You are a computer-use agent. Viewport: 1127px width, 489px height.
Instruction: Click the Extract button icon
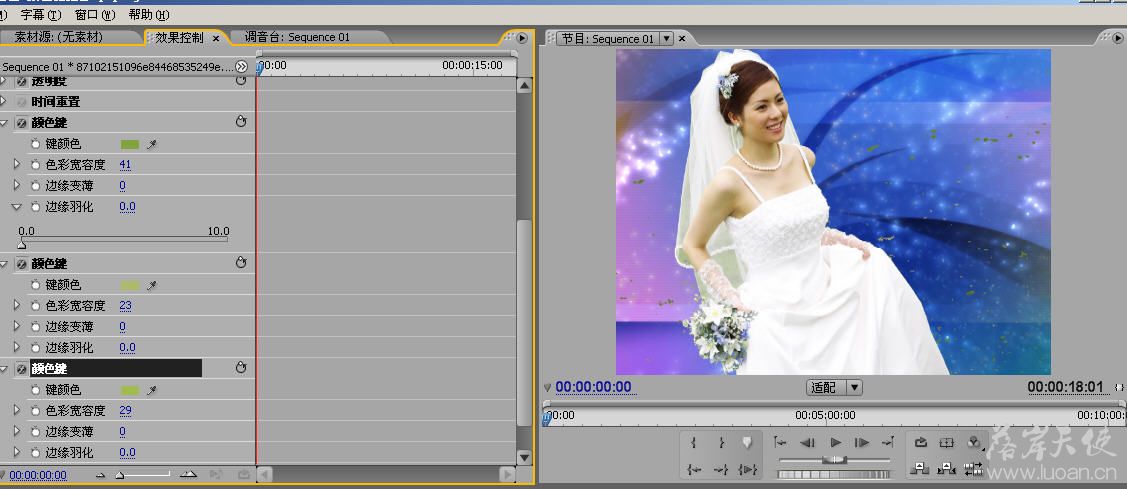(947, 469)
